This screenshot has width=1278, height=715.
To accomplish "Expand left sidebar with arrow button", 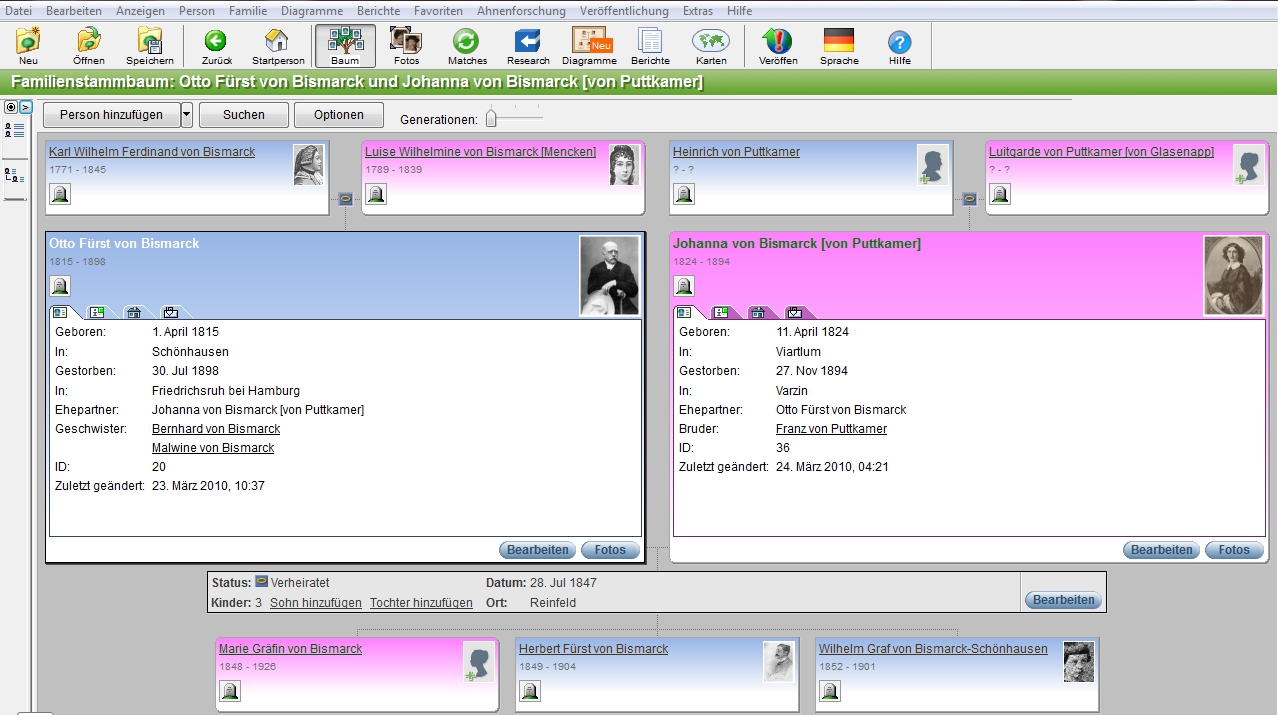I will 26,107.
